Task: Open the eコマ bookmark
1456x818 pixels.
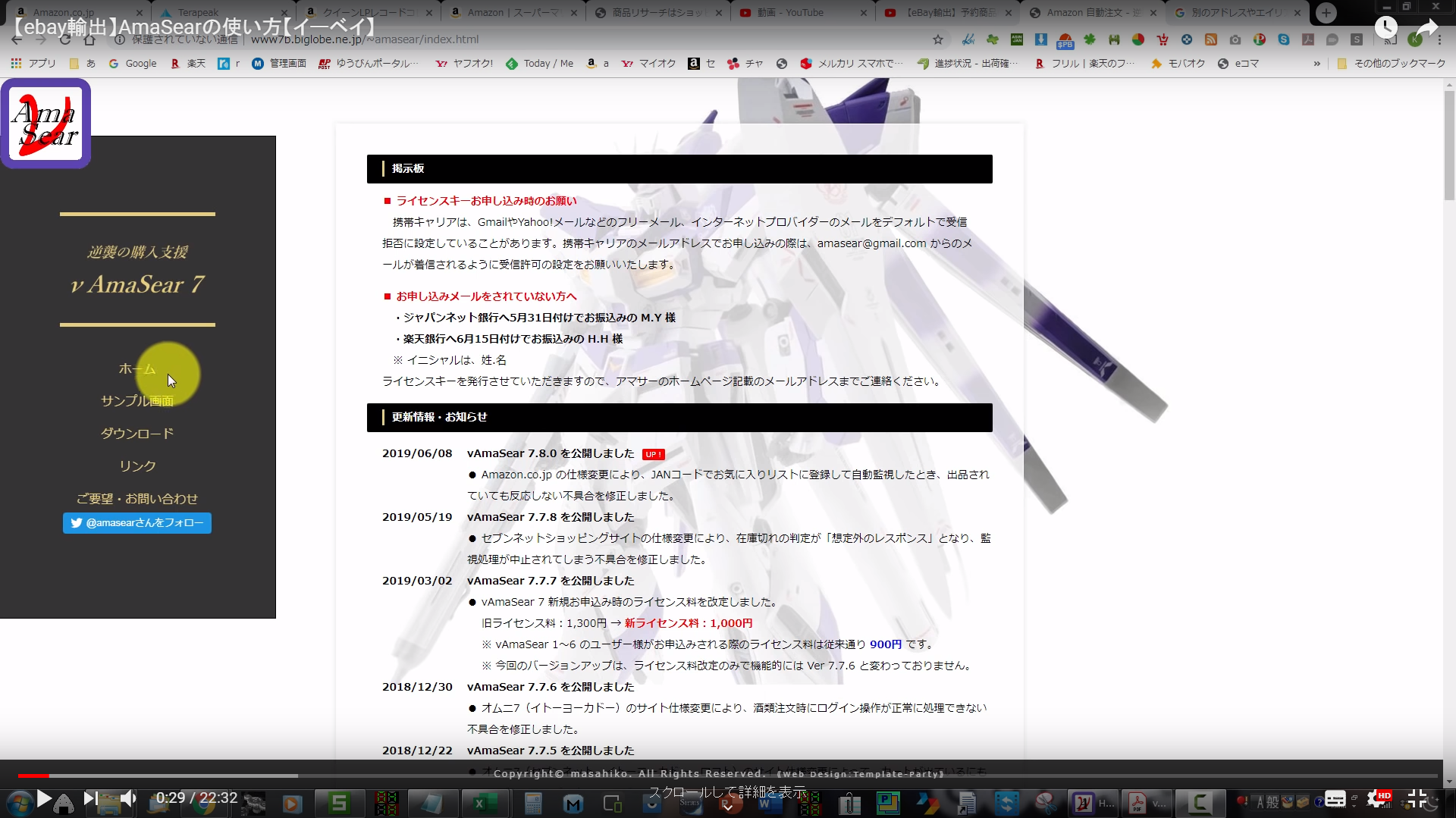Action: 1238,64
